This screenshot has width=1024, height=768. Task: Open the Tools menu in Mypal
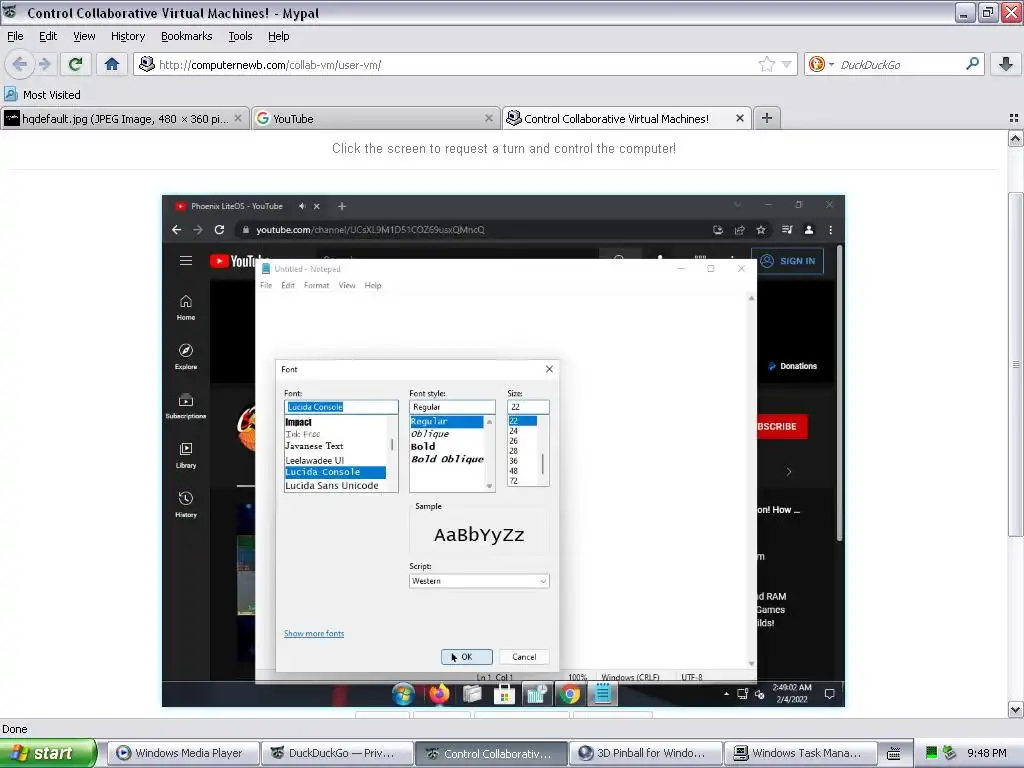click(240, 36)
